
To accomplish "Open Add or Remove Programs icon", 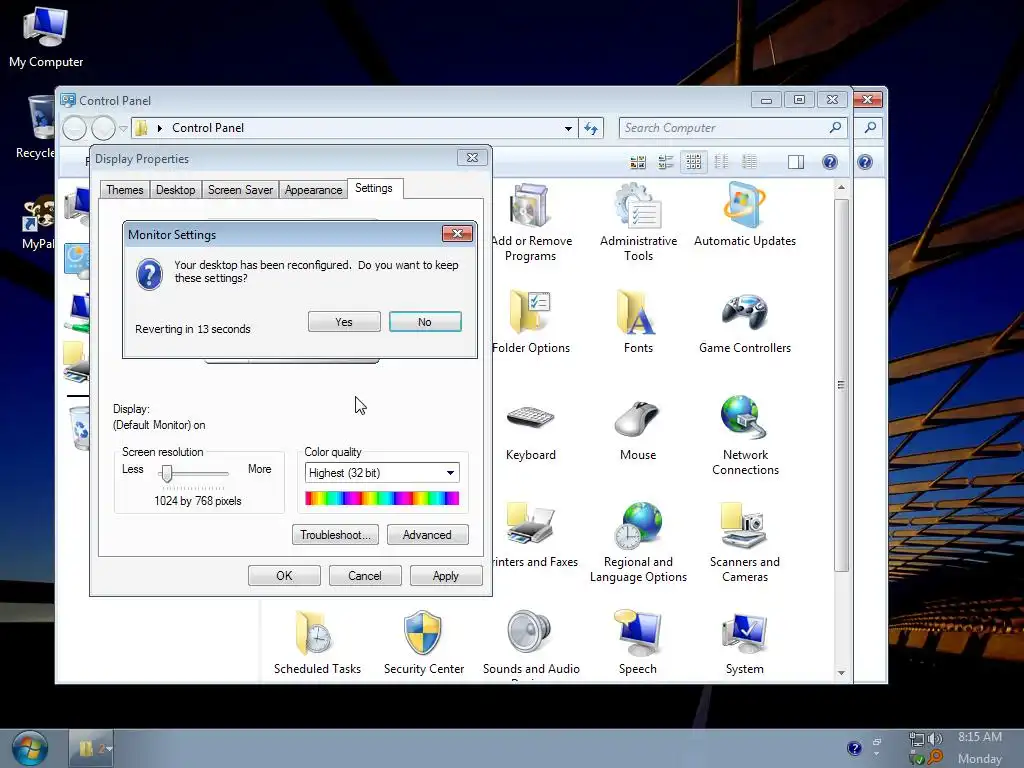I will (x=530, y=223).
